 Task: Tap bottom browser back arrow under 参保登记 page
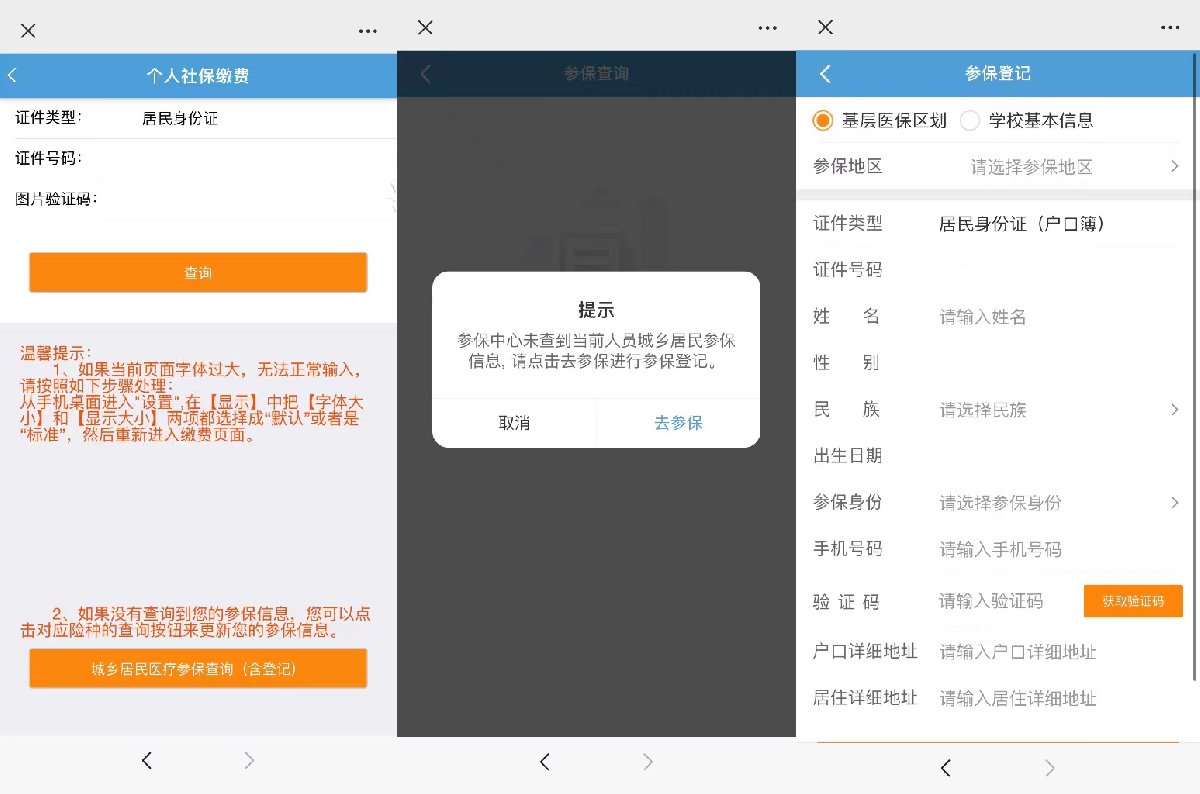[x=945, y=768]
